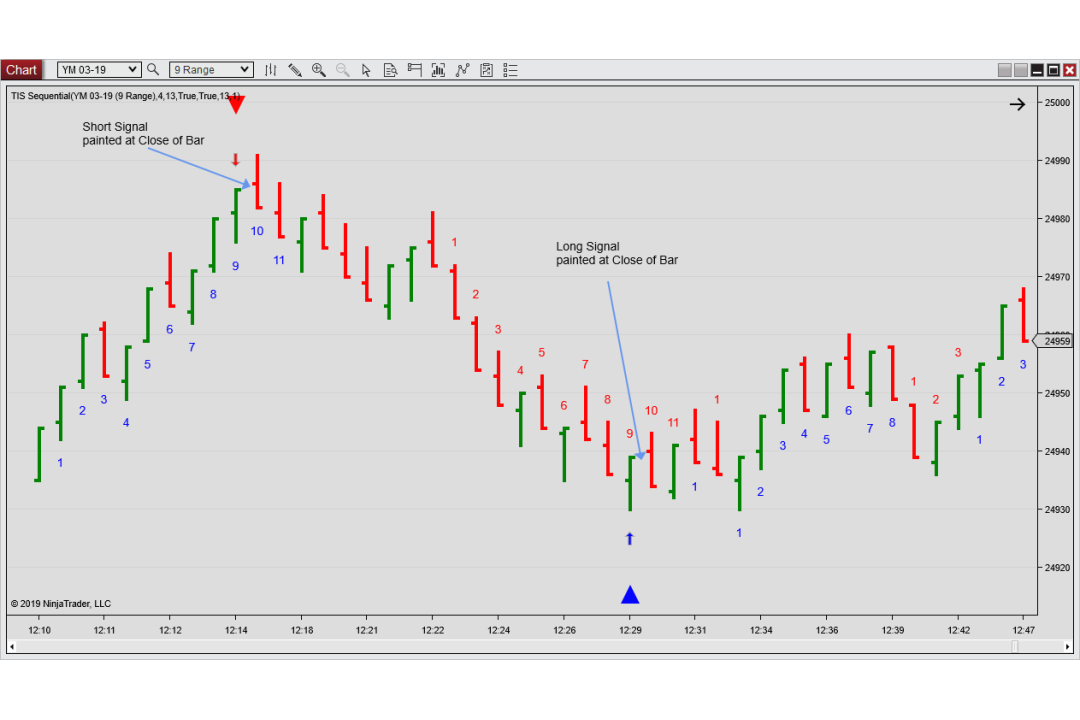Open the data box icon
Screen dimensions: 1080x720
click(x=390, y=70)
